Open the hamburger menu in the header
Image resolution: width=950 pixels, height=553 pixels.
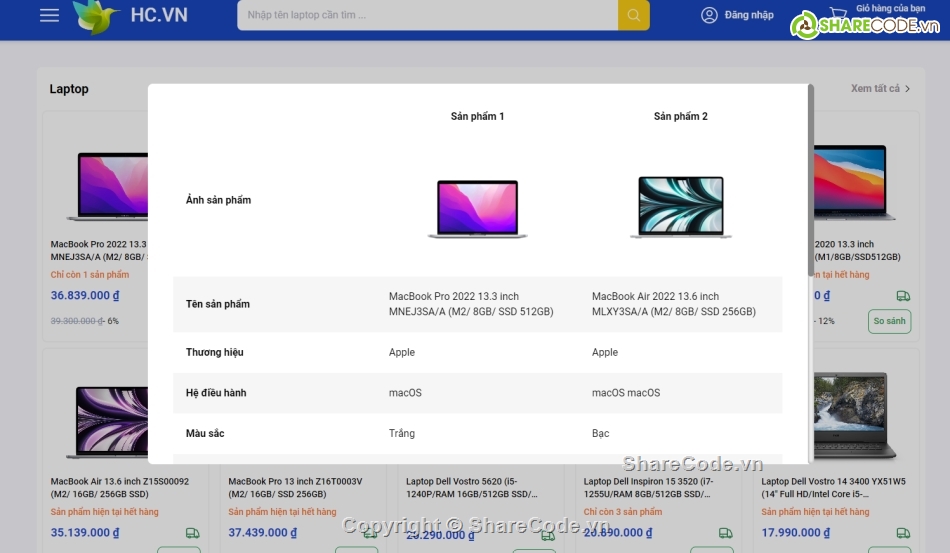(49, 15)
